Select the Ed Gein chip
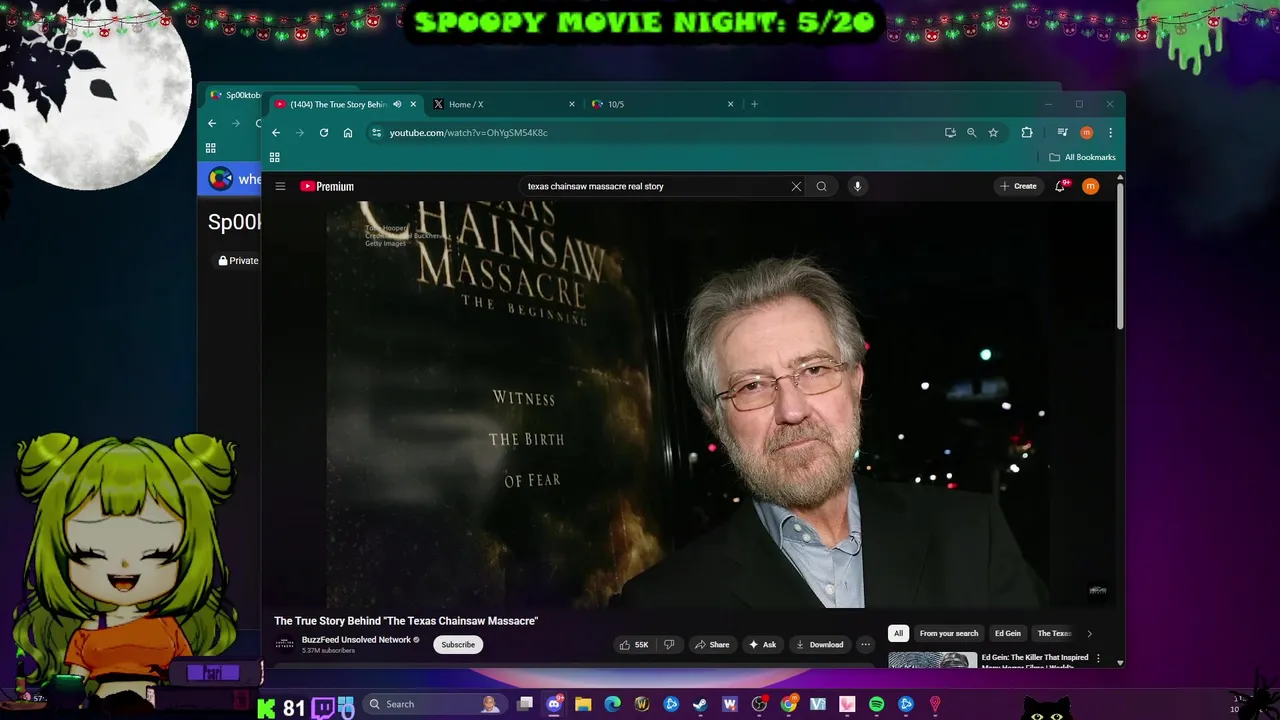1280x720 pixels. click(x=1008, y=633)
